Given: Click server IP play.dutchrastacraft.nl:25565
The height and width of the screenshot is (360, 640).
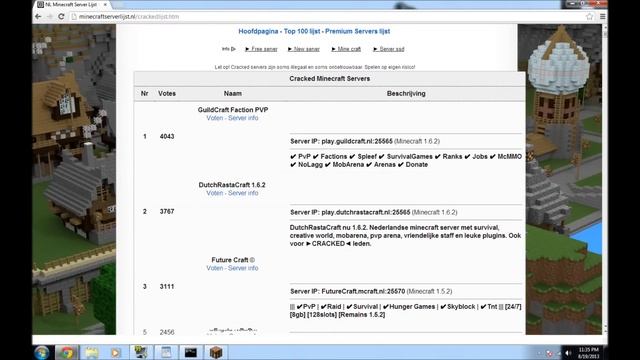Looking at the screenshot, I should 366,212.
